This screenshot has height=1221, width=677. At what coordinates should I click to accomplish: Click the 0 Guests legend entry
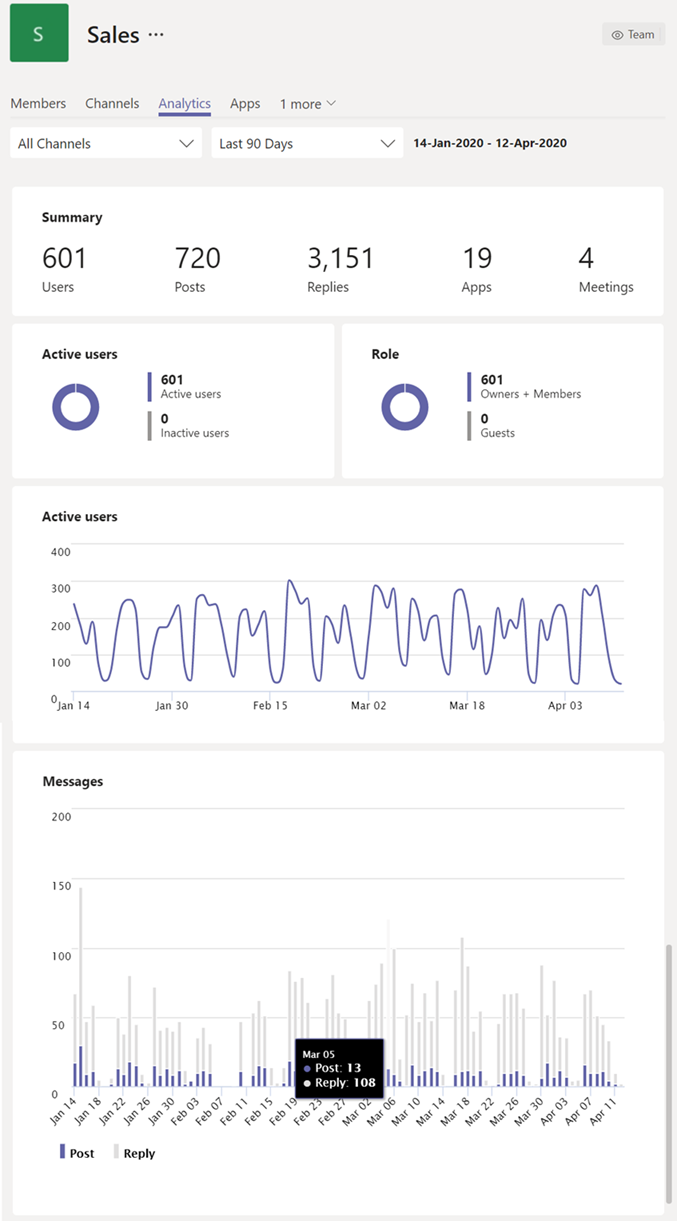click(x=491, y=425)
